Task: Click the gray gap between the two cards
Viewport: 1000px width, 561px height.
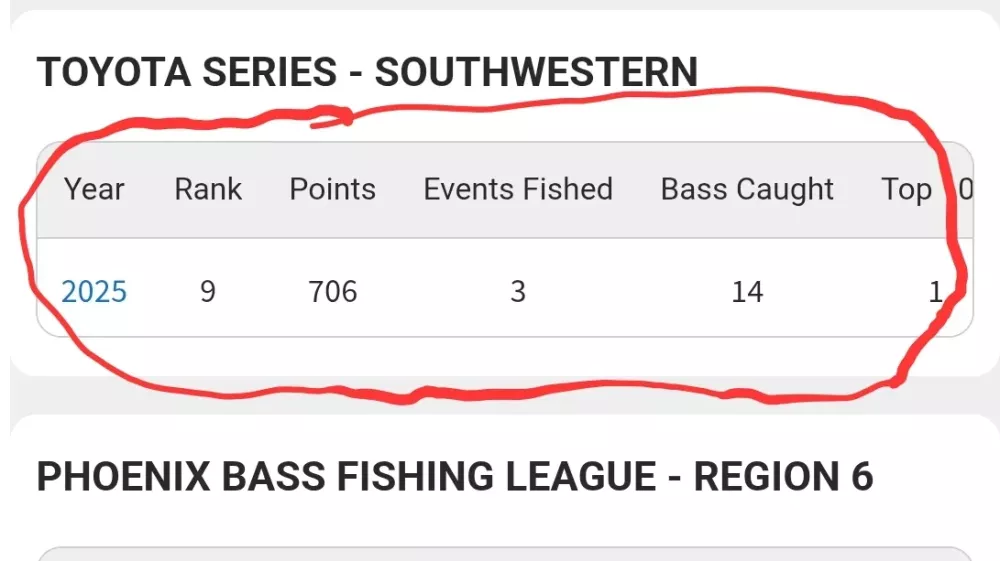Action: [x=505, y=395]
